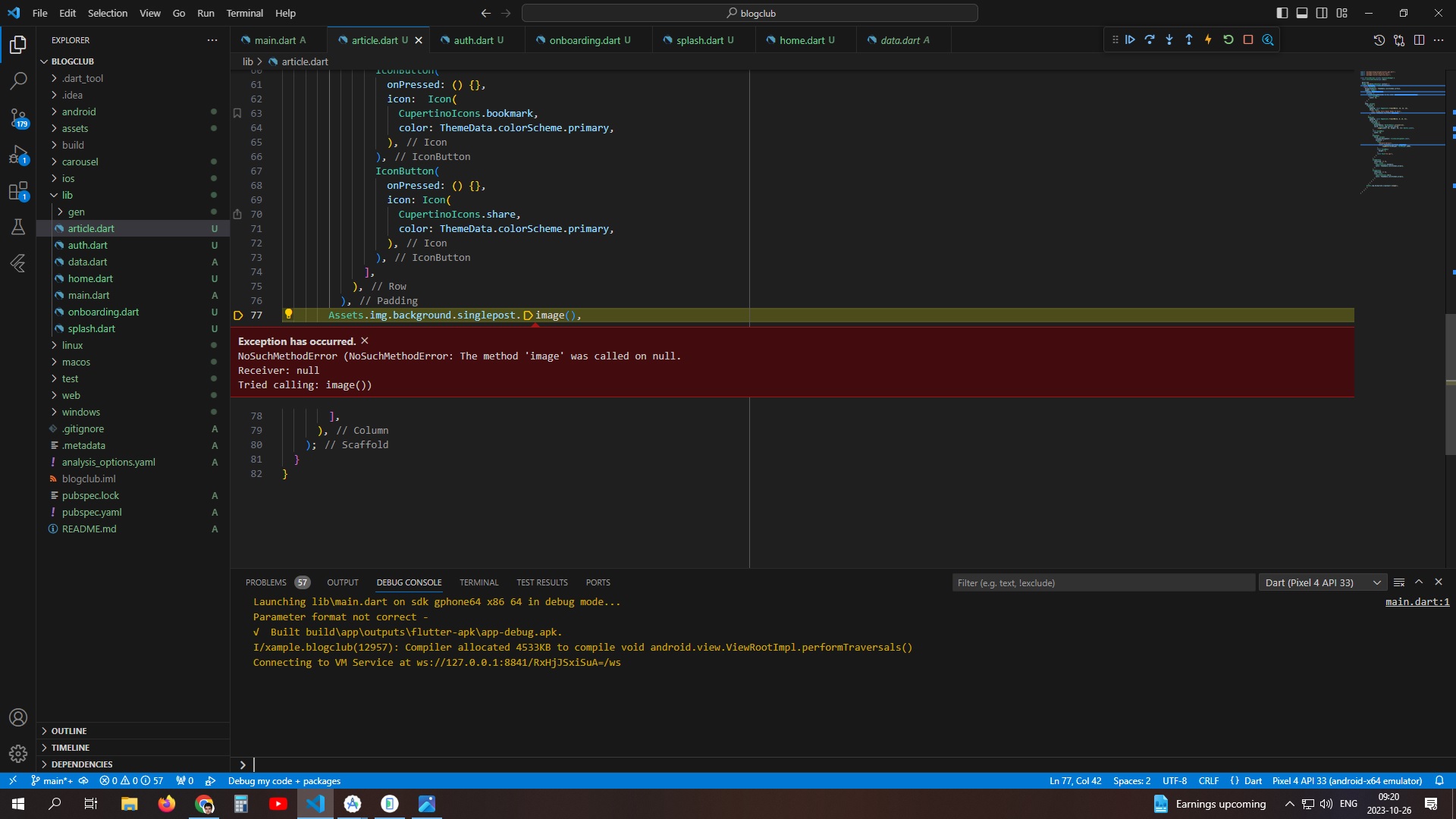Open the Explorer view in activity bar

tap(18, 44)
